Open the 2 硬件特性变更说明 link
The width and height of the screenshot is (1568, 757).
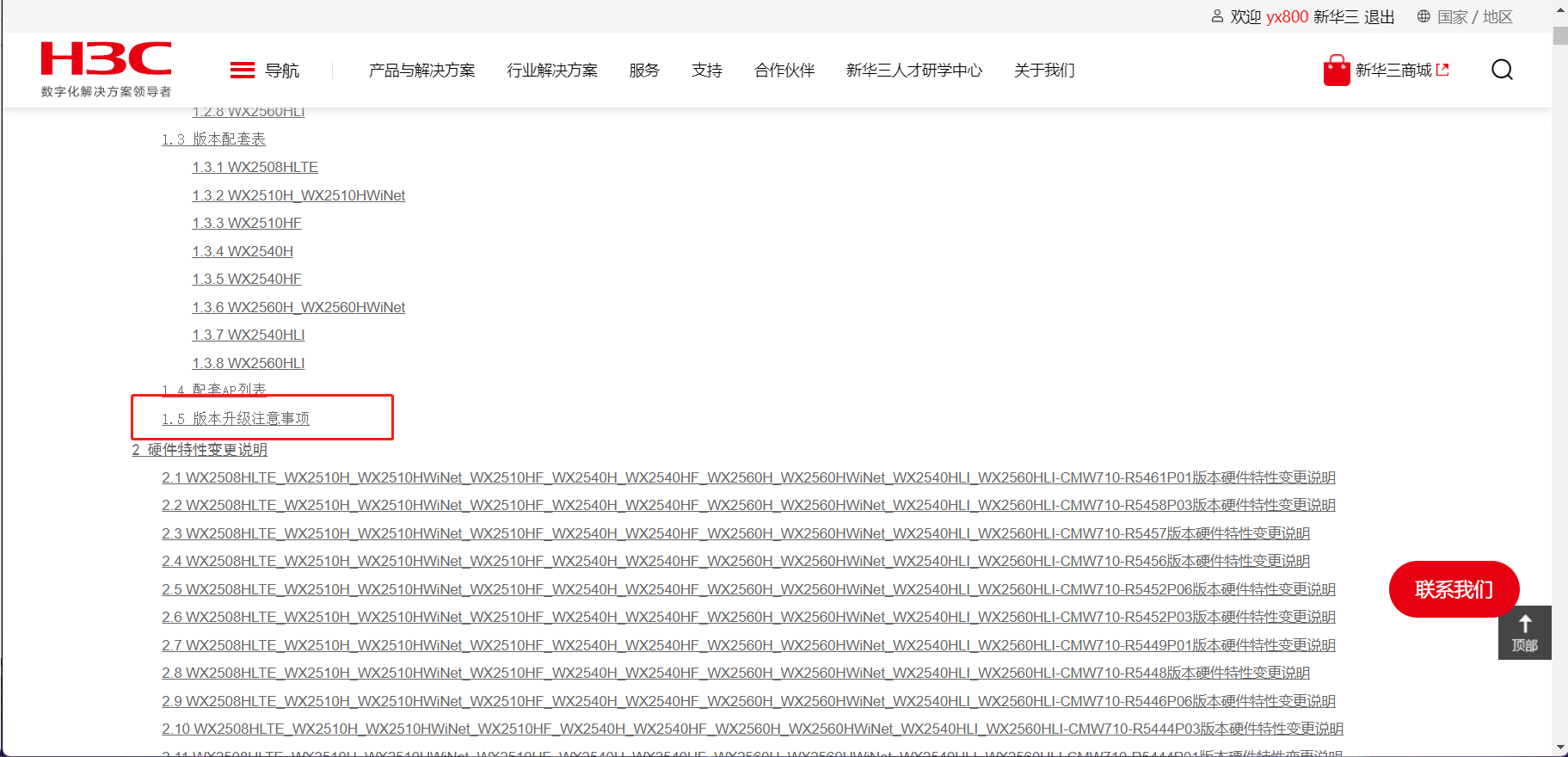[x=200, y=450]
